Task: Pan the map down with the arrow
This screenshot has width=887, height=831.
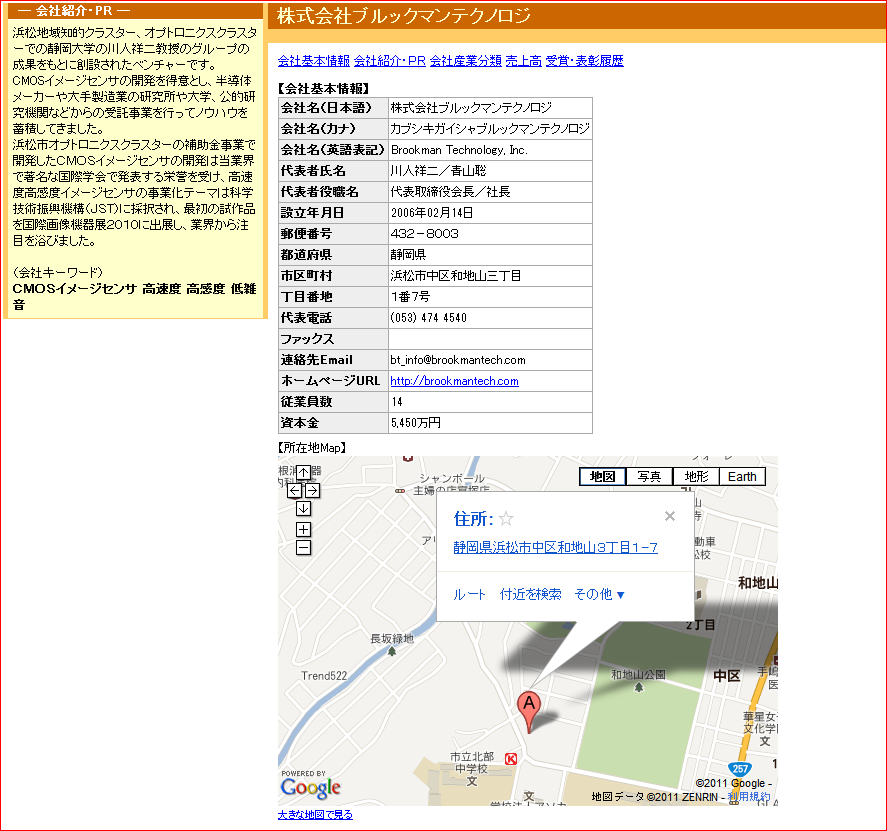Action: click(303, 508)
